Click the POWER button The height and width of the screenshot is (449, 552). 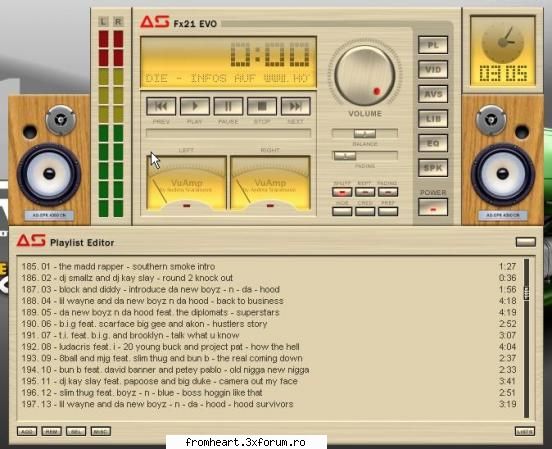(x=433, y=207)
